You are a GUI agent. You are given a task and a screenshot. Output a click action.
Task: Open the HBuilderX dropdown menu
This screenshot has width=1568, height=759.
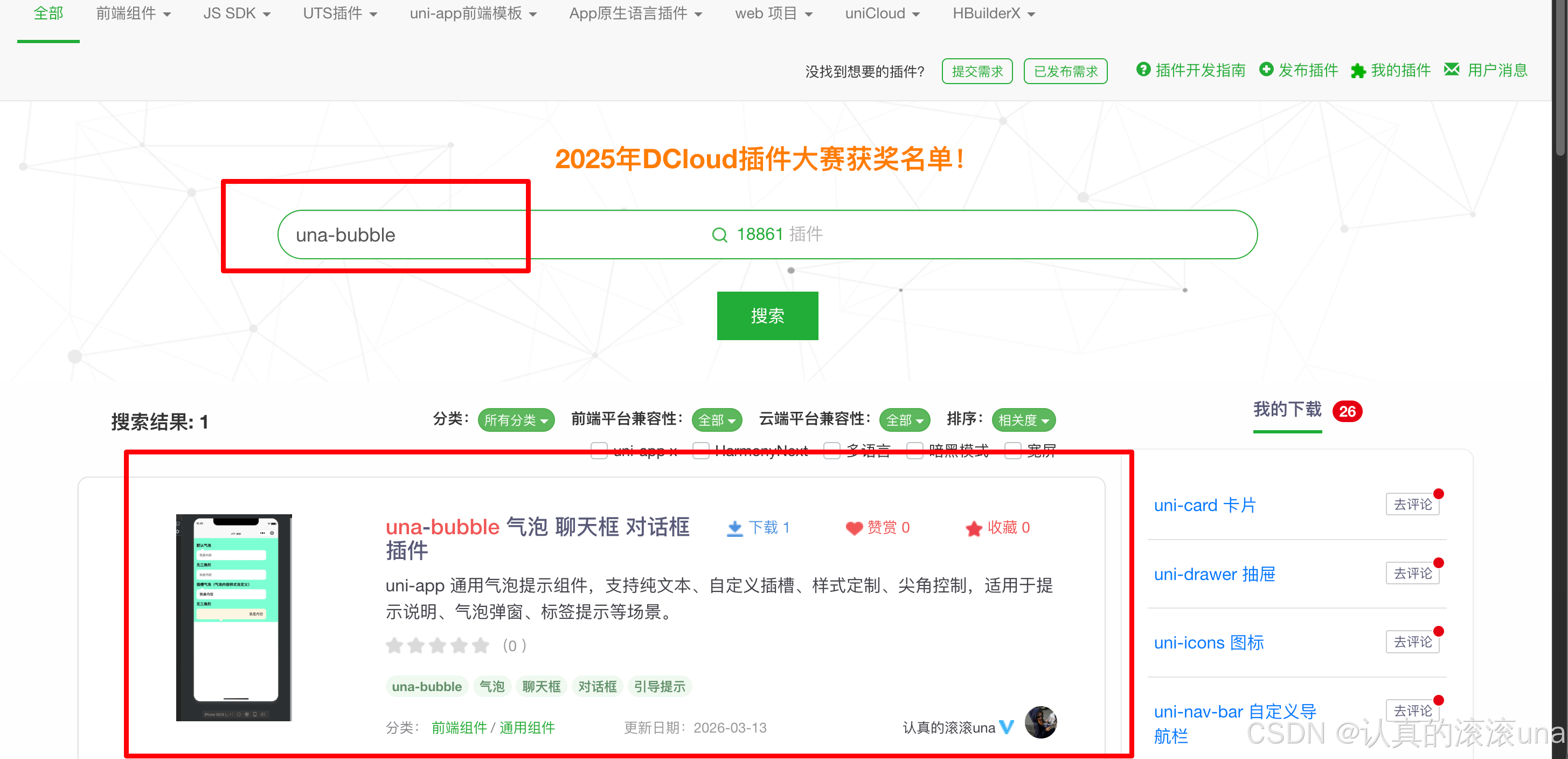coord(994,13)
